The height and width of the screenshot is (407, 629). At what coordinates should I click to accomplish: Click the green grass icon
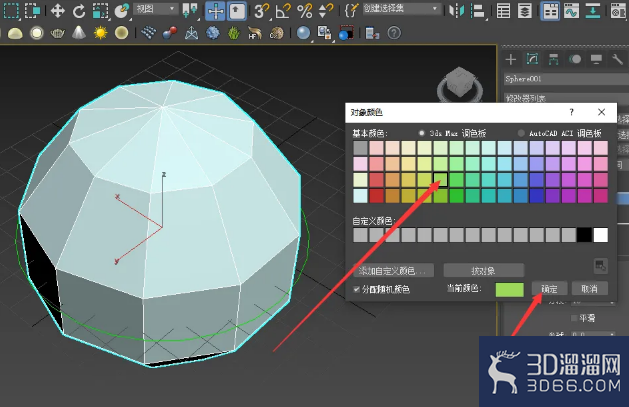pyautogui.click(x=234, y=33)
